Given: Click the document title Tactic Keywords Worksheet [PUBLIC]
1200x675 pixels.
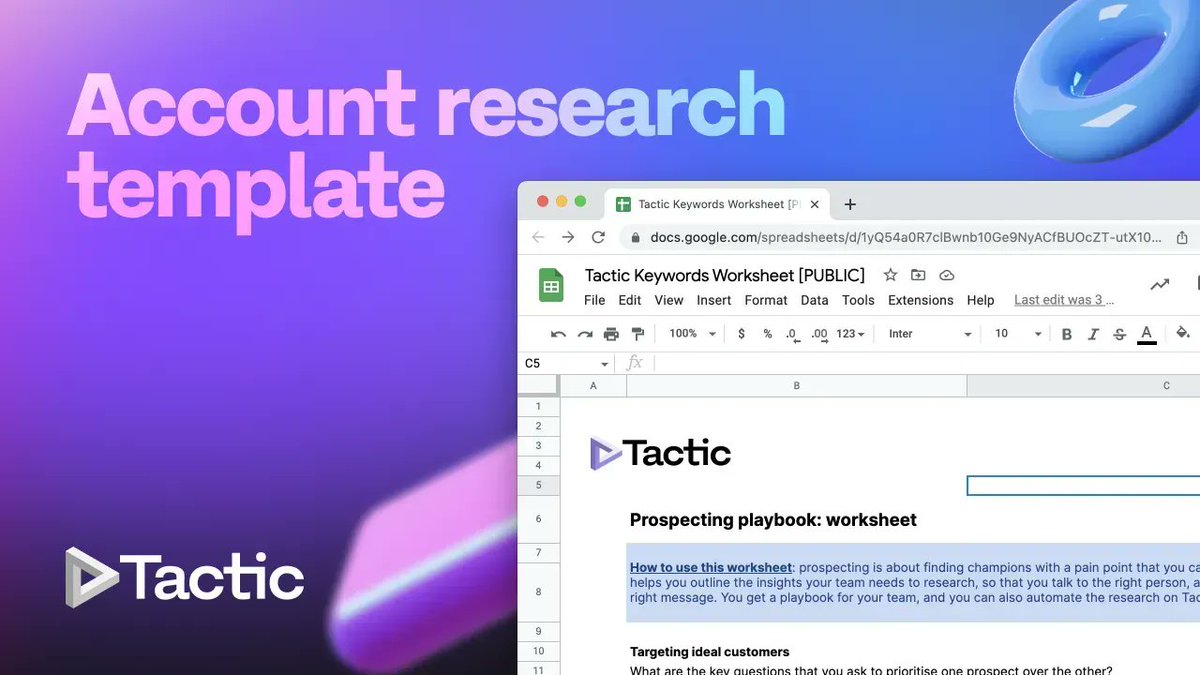Looking at the screenshot, I should point(727,275).
